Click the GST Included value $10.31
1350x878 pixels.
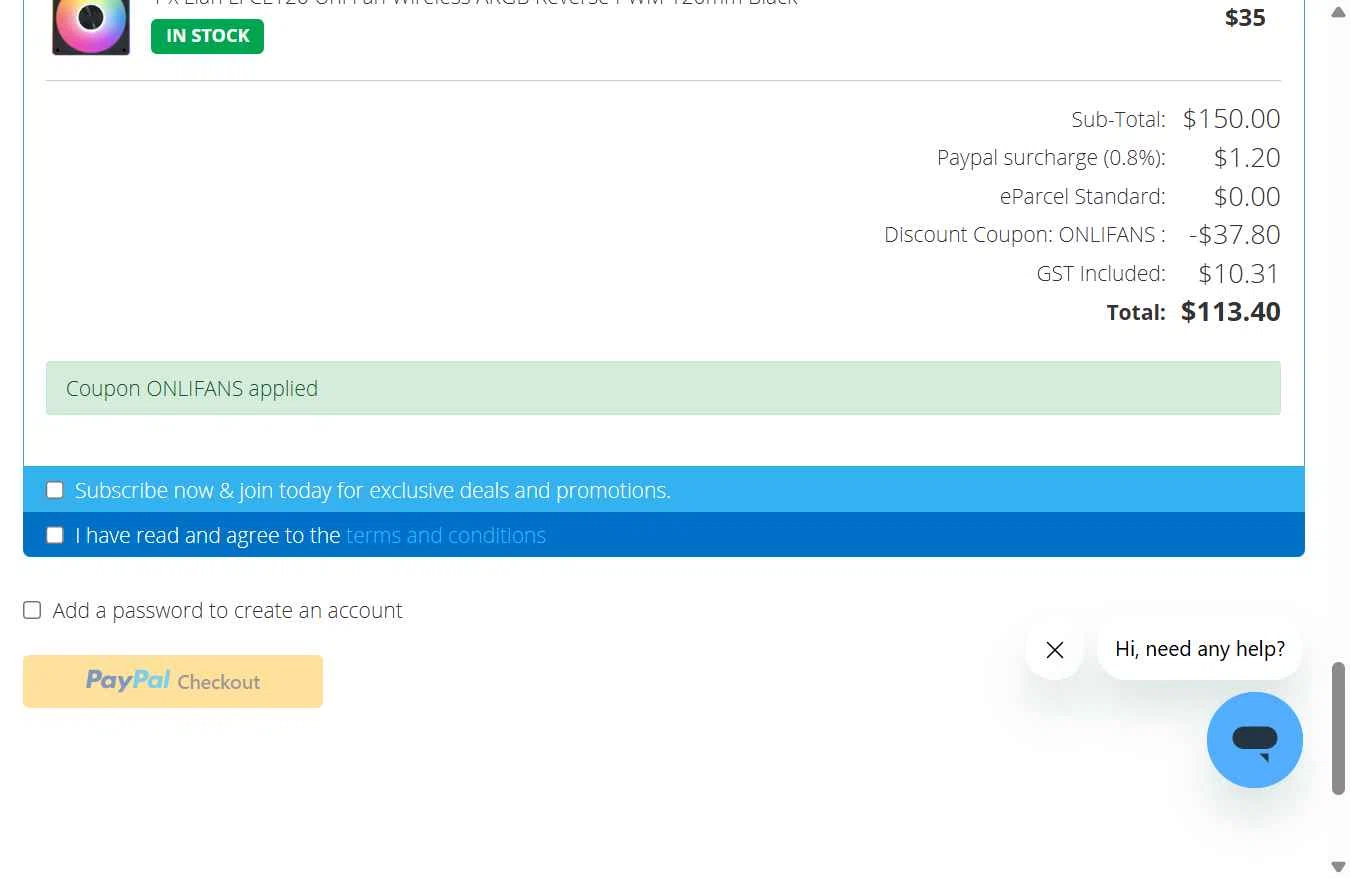coord(1239,273)
